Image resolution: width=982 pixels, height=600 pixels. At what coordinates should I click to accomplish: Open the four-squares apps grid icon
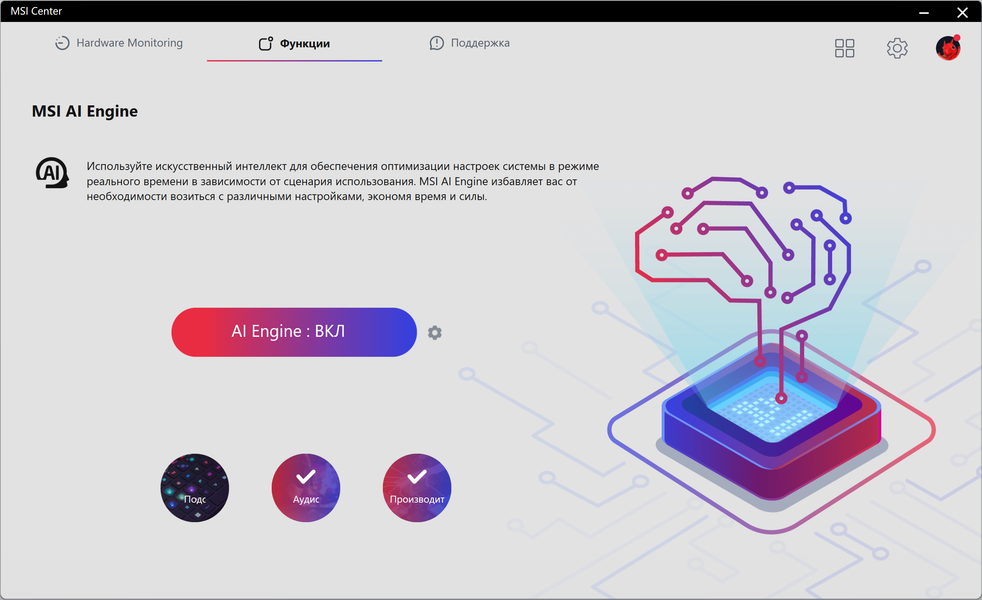click(844, 48)
